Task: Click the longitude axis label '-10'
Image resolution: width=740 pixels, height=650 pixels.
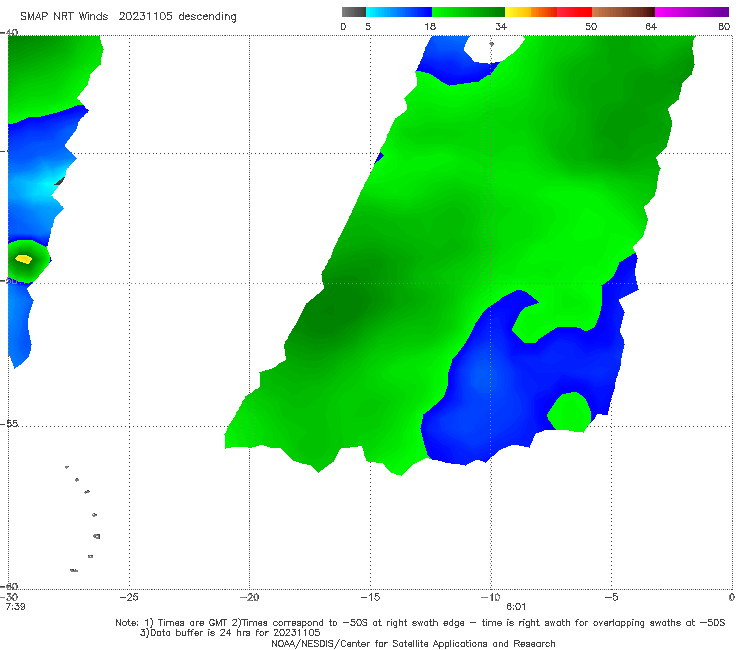Action: point(490,597)
